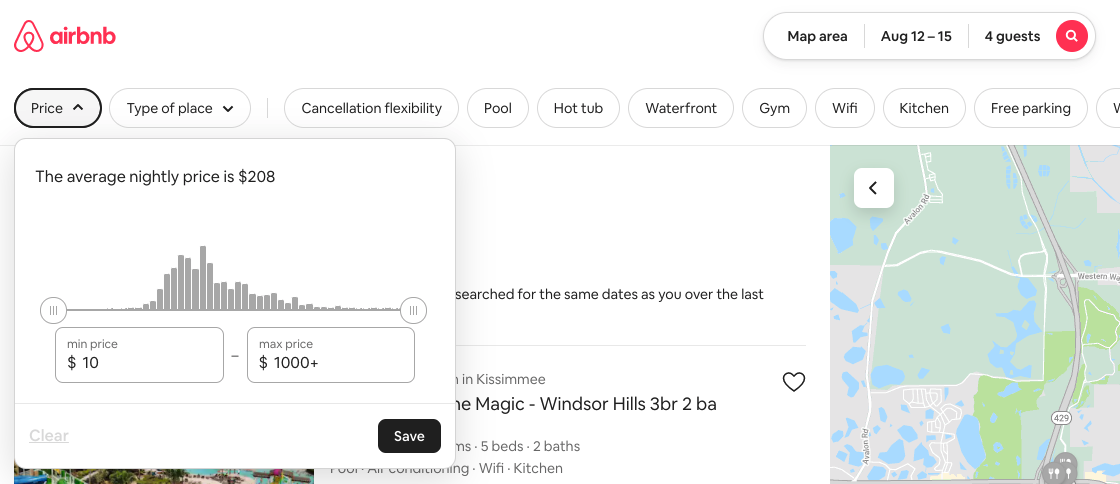The image size is (1120, 484).
Task: Click the Clear link in the price panel
Action: click(49, 436)
